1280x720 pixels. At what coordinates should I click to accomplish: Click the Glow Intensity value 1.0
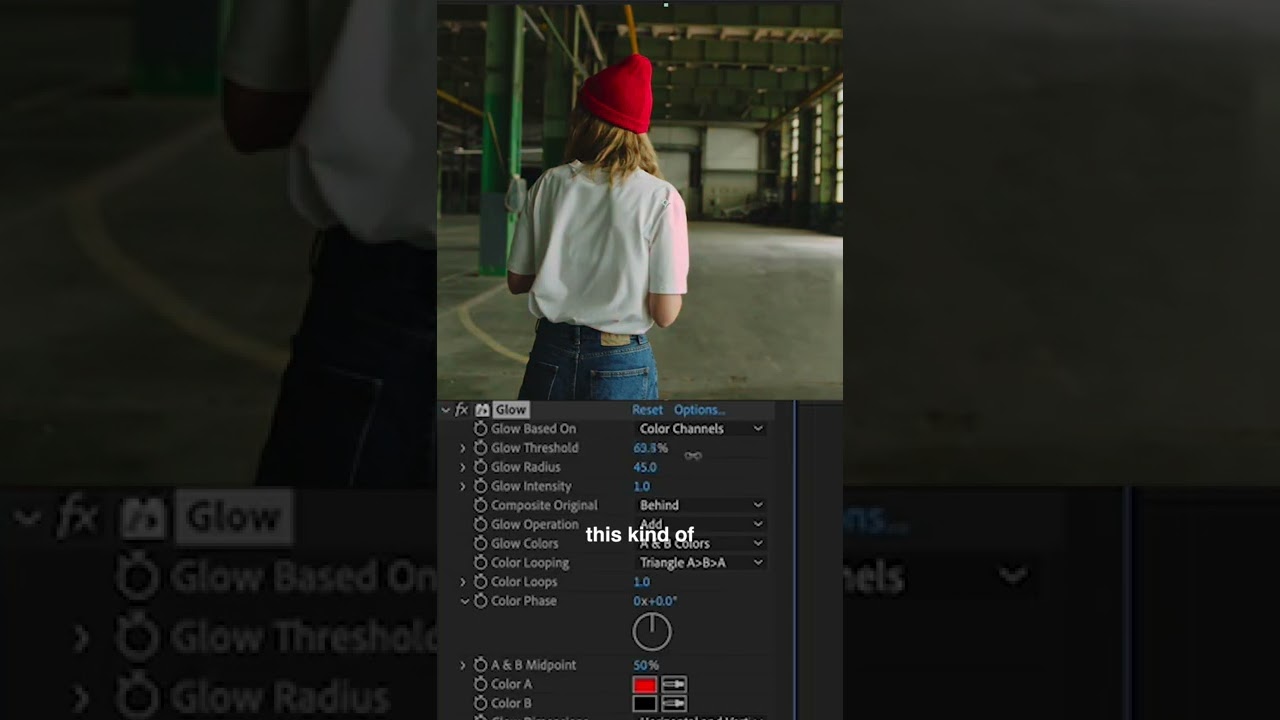(x=642, y=486)
